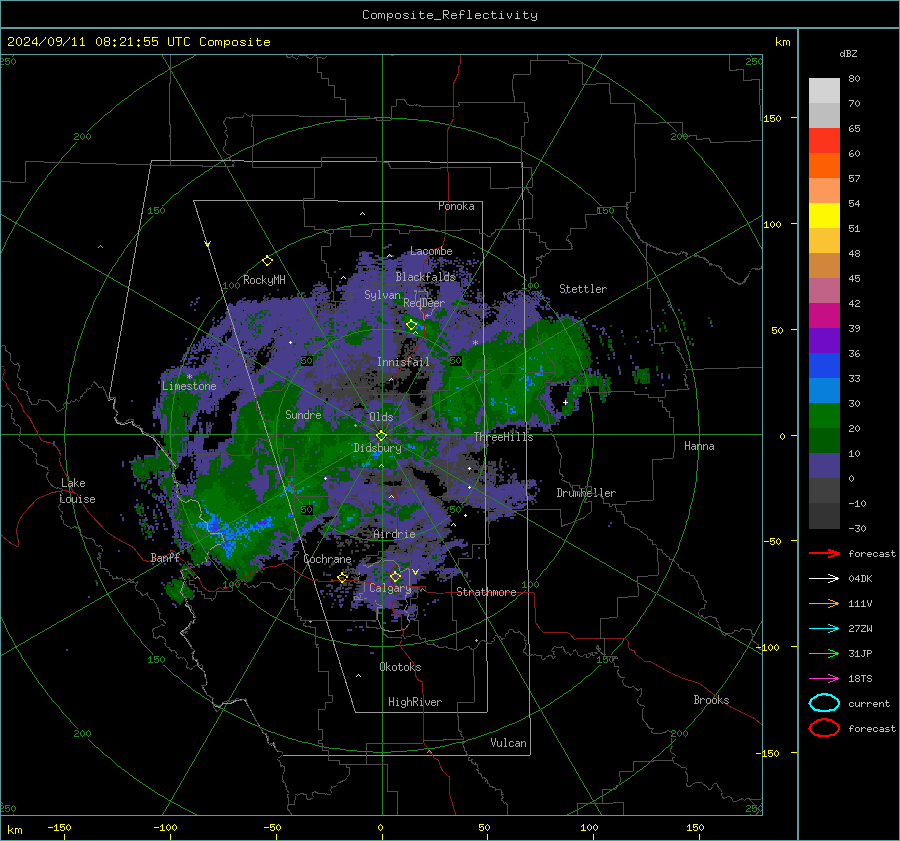This screenshot has height=841, width=900.
Task: Select the orange 111V arrow legend icon
Action: pyautogui.click(x=824, y=603)
